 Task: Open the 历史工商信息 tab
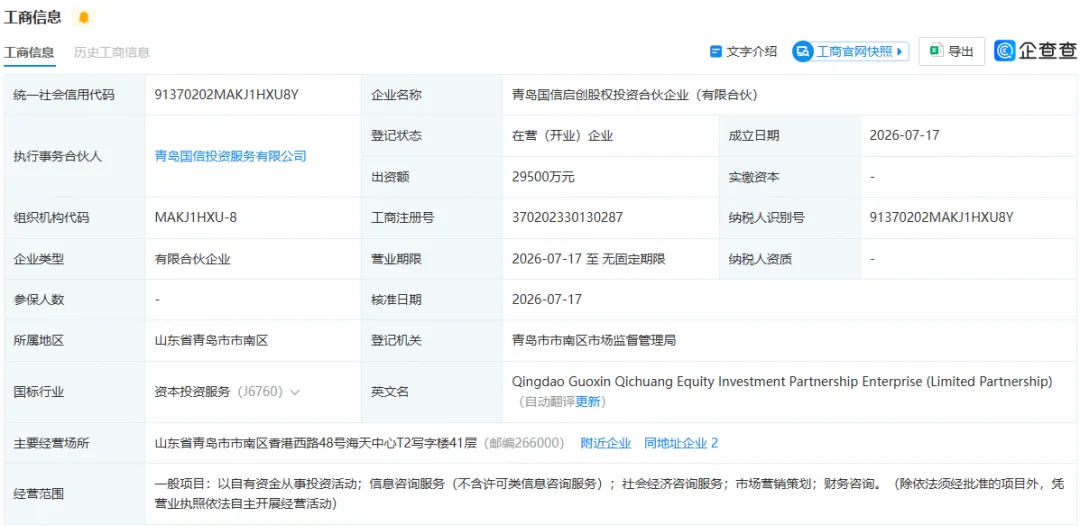coord(112,52)
